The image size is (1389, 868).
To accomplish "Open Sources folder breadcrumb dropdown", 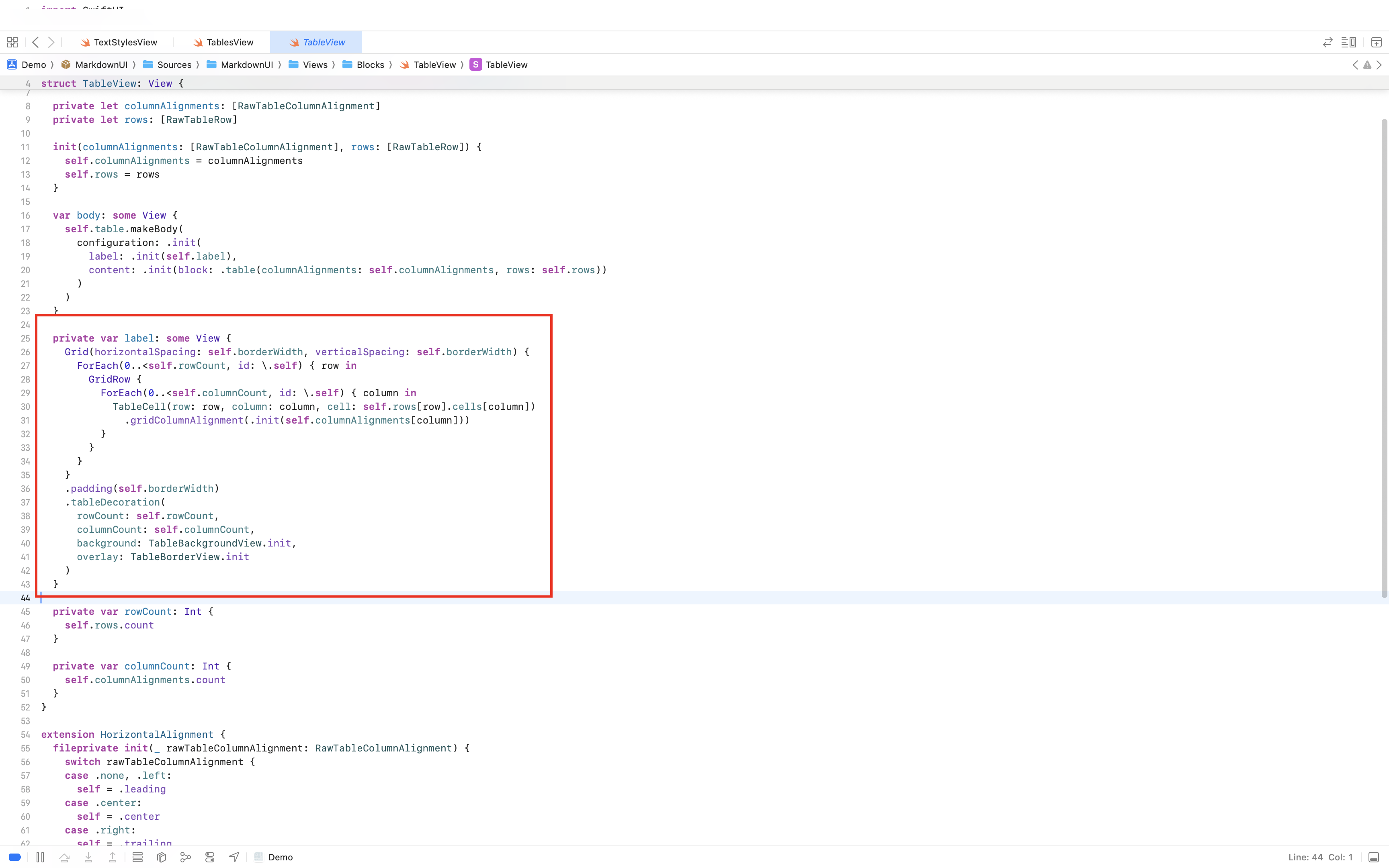I will click(x=174, y=65).
